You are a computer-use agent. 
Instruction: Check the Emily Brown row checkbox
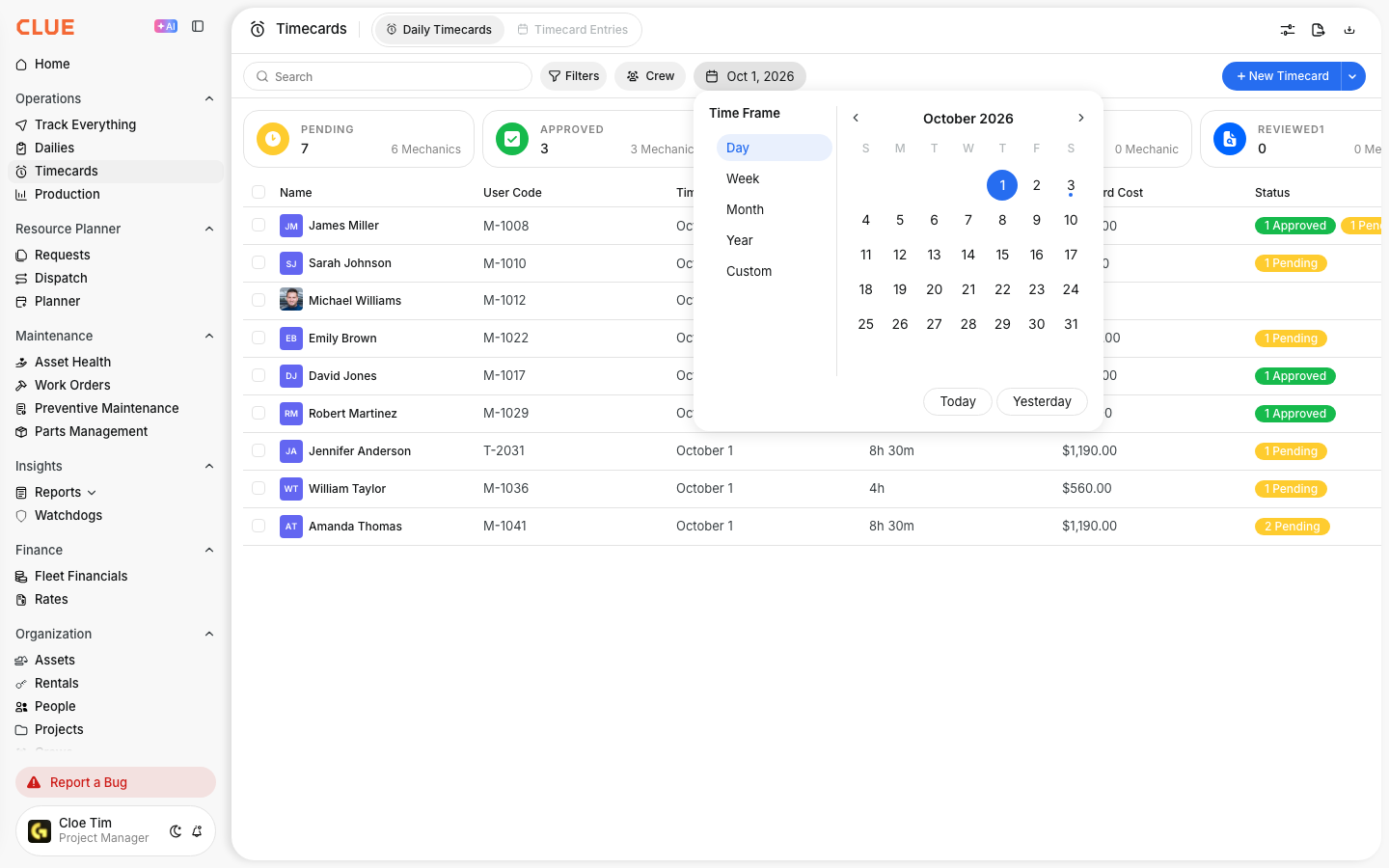pyautogui.click(x=259, y=338)
